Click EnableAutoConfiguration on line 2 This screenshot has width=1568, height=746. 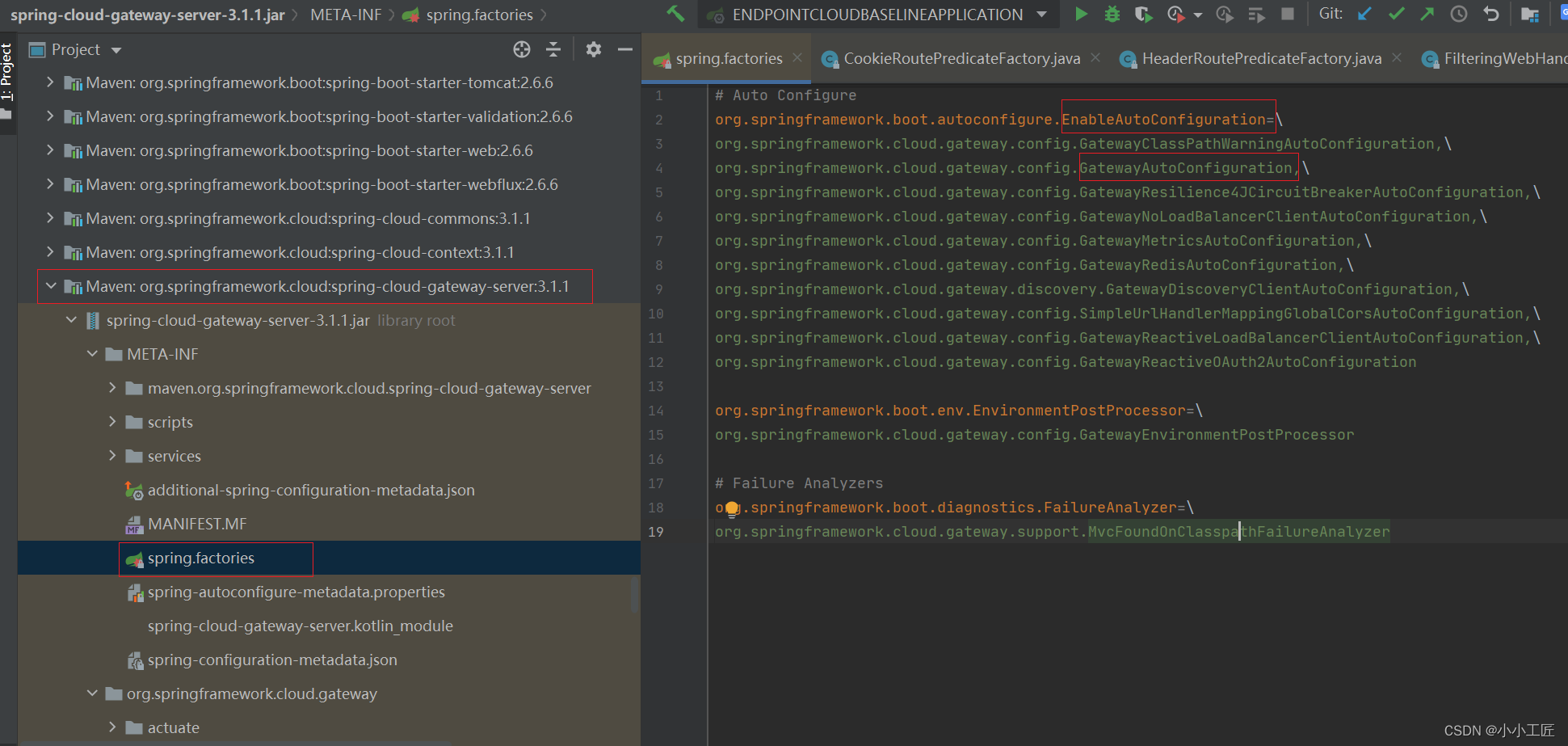click(1164, 120)
